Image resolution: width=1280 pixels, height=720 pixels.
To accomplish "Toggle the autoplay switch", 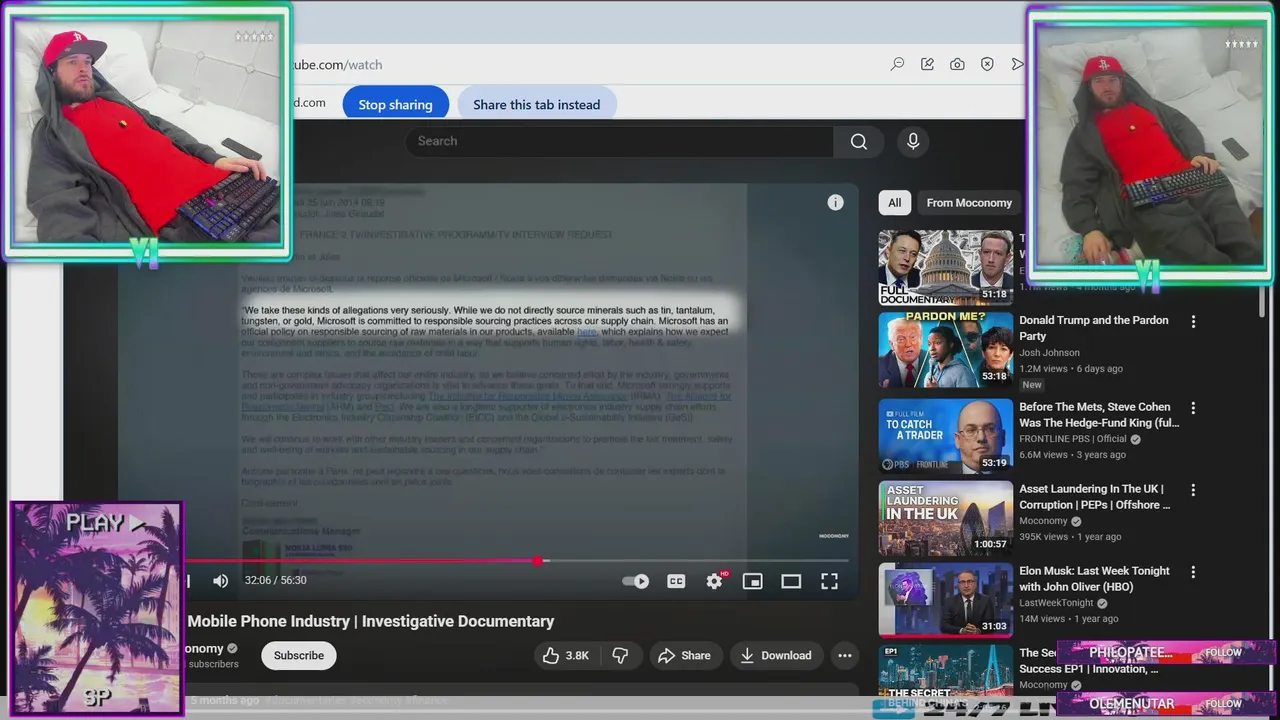I will point(636,581).
